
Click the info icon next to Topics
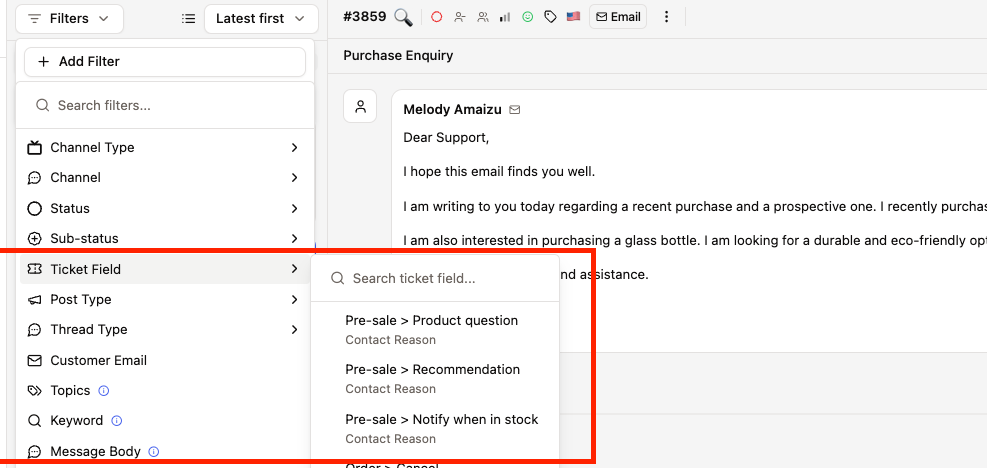104,391
